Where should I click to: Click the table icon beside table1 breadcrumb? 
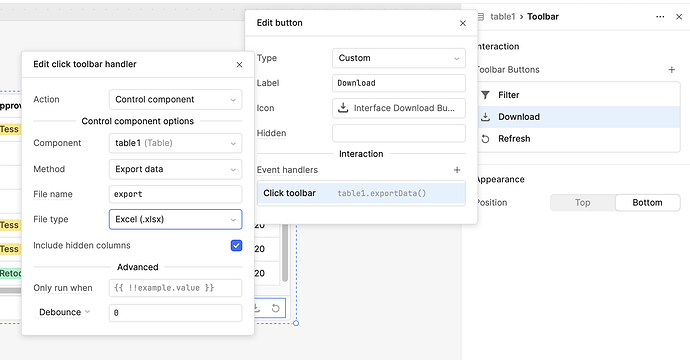pos(481,17)
